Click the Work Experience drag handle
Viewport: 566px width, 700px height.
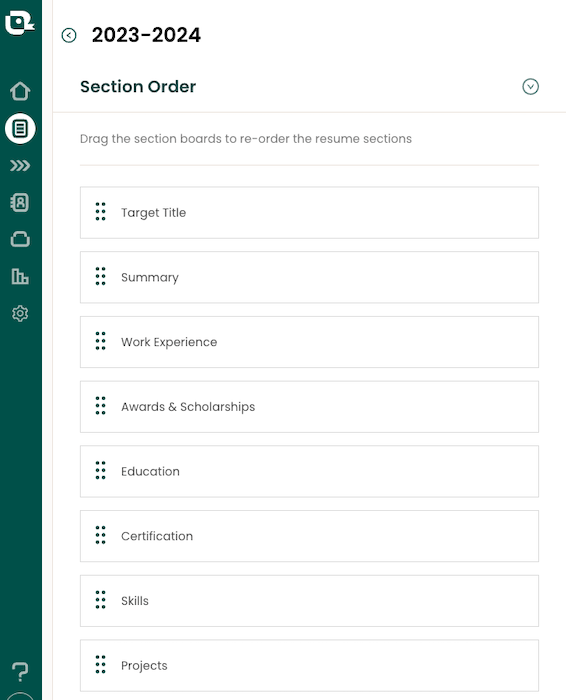100,341
